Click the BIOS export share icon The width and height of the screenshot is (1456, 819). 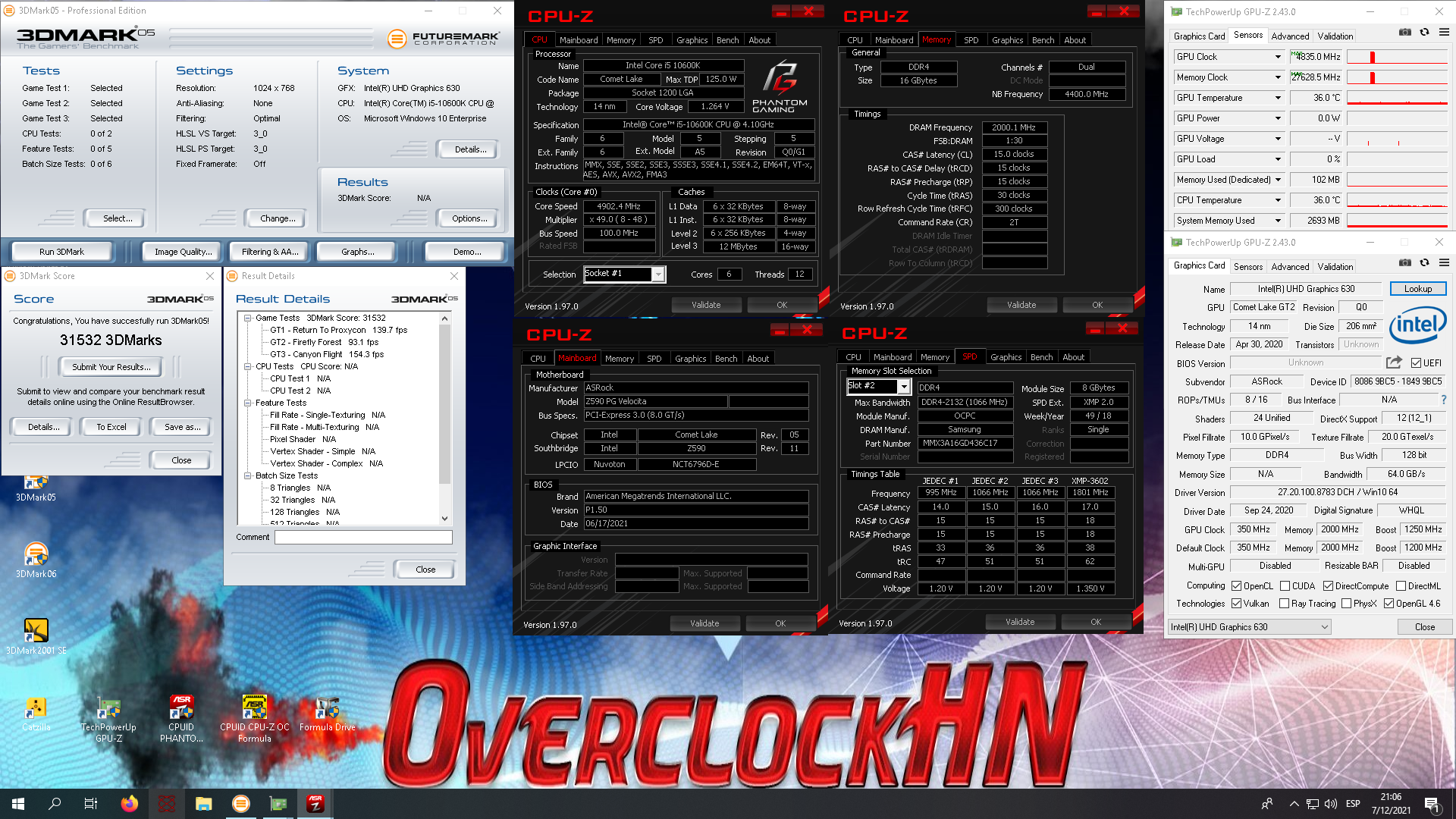point(1394,362)
